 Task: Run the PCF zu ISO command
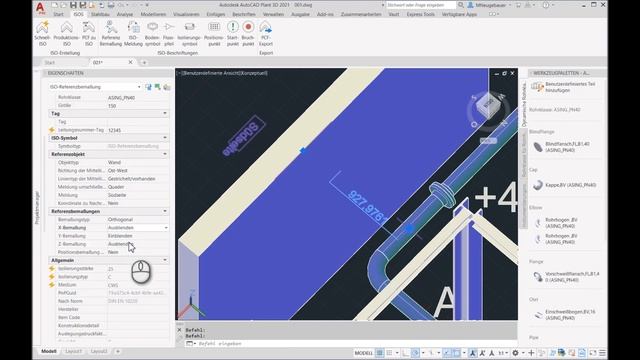pyautogui.click(x=89, y=33)
